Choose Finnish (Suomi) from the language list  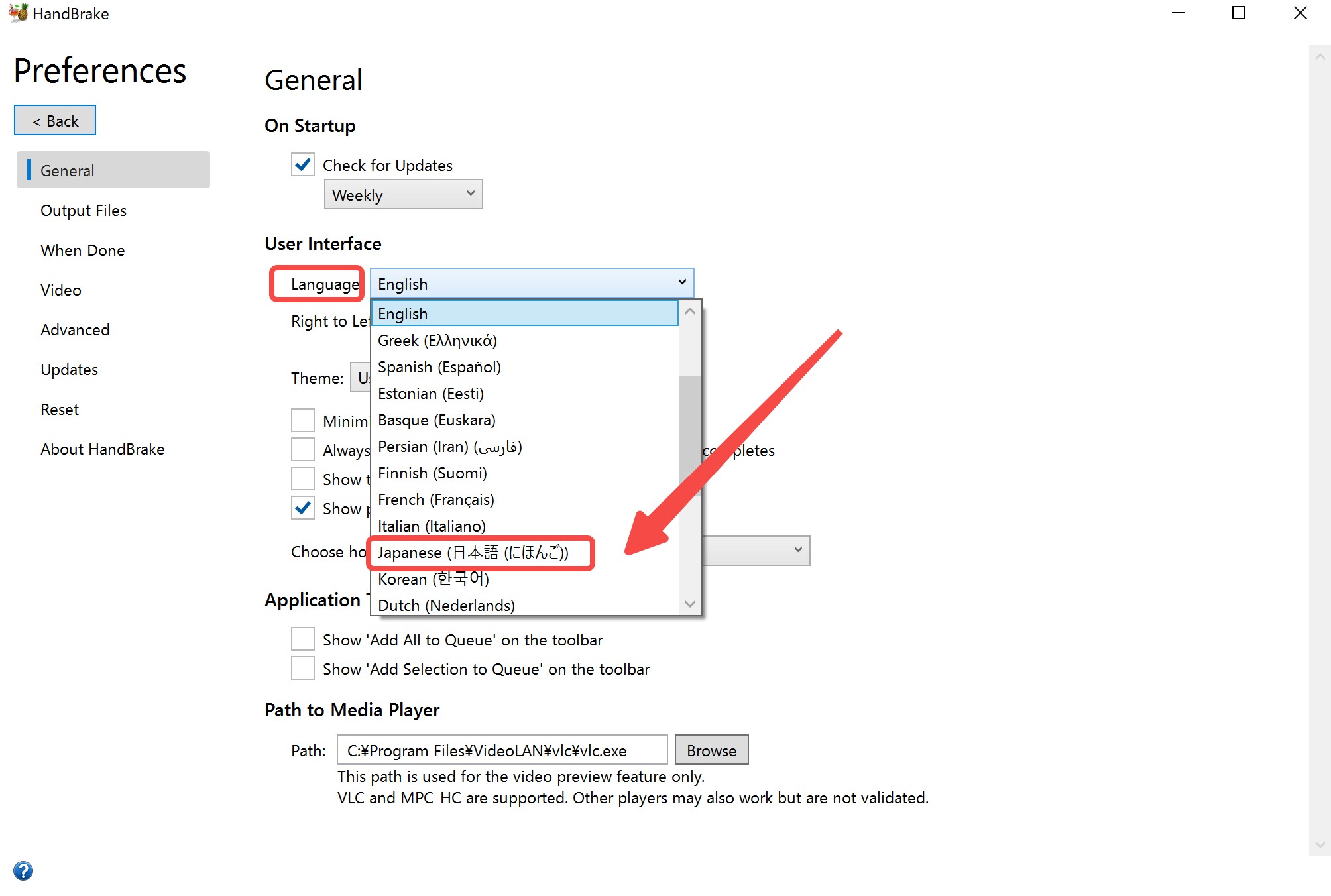(524, 473)
